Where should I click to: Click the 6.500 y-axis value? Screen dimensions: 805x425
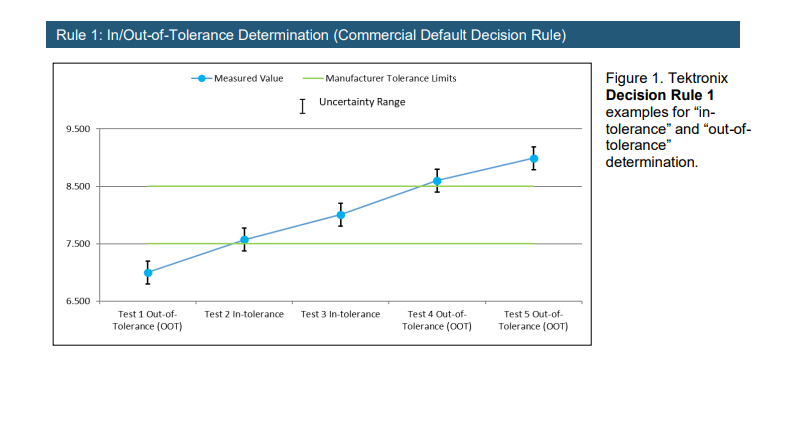click(x=79, y=301)
